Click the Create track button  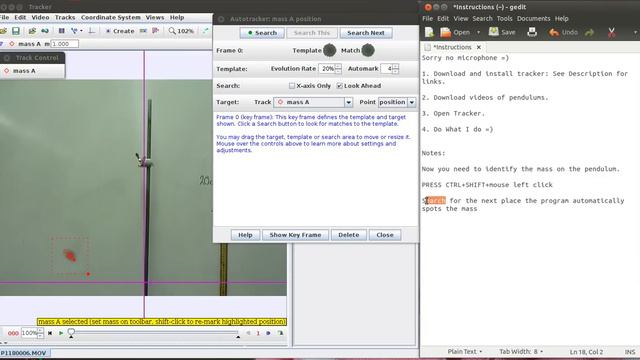coord(120,31)
